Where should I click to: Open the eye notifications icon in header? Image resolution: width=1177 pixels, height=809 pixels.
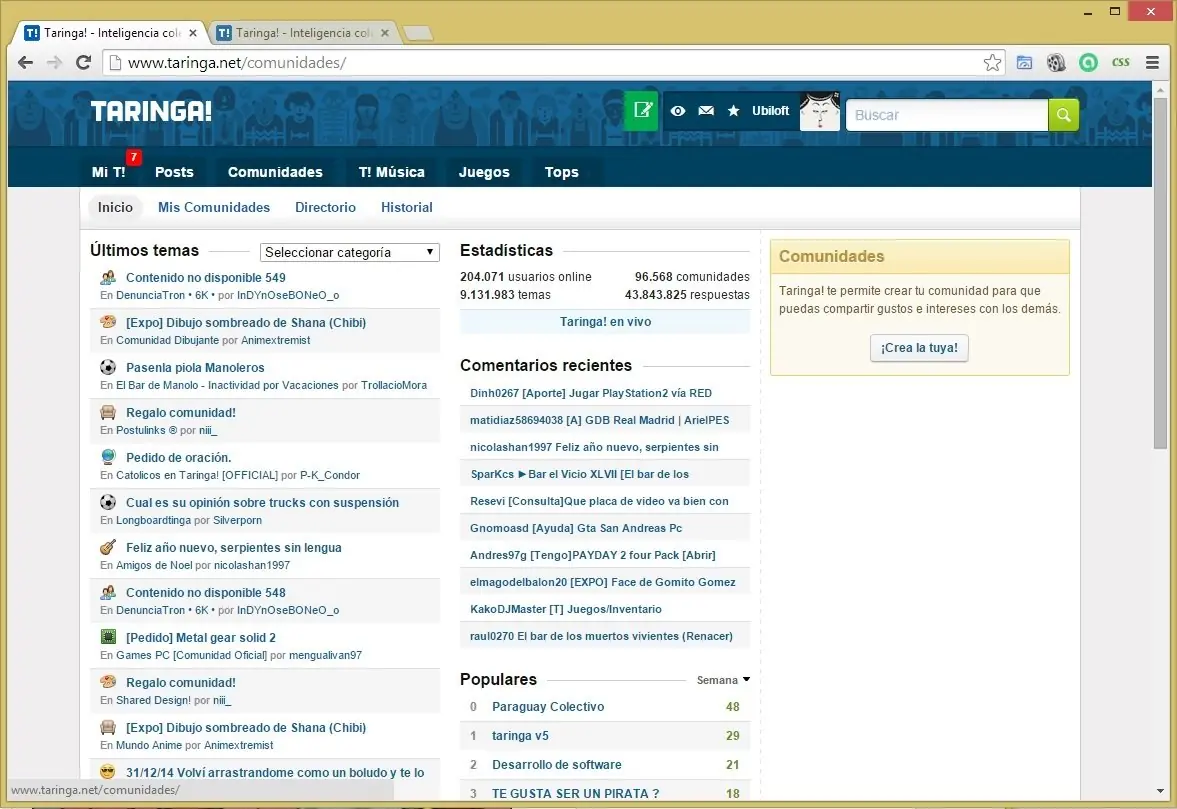point(678,111)
